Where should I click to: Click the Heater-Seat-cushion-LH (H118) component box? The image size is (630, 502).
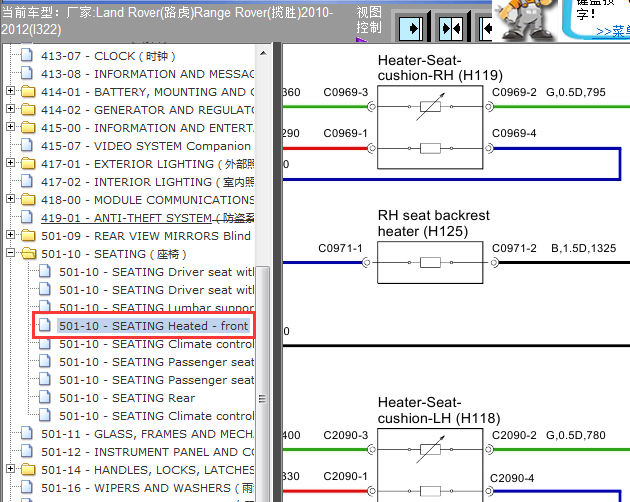(430, 465)
